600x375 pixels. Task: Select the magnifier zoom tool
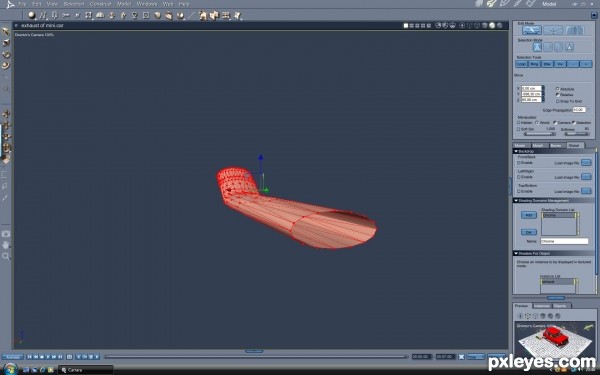click(x=6, y=256)
